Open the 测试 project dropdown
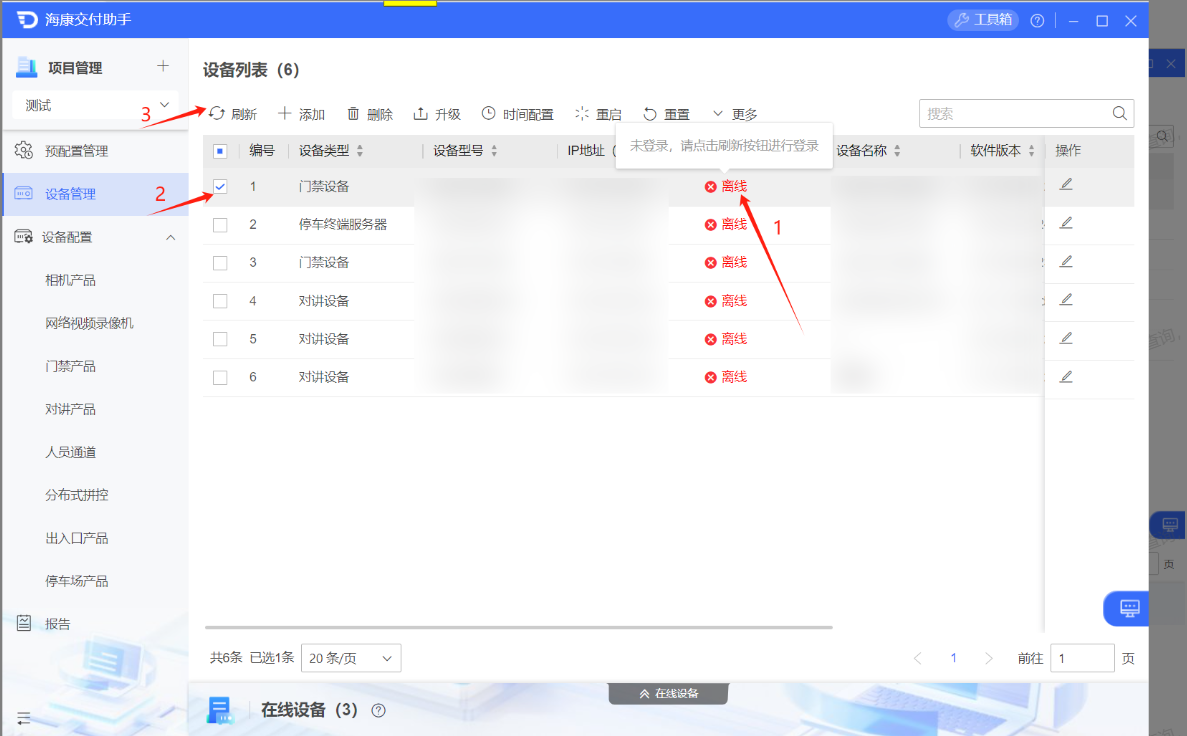The height and width of the screenshot is (736, 1187). (95, 104)
